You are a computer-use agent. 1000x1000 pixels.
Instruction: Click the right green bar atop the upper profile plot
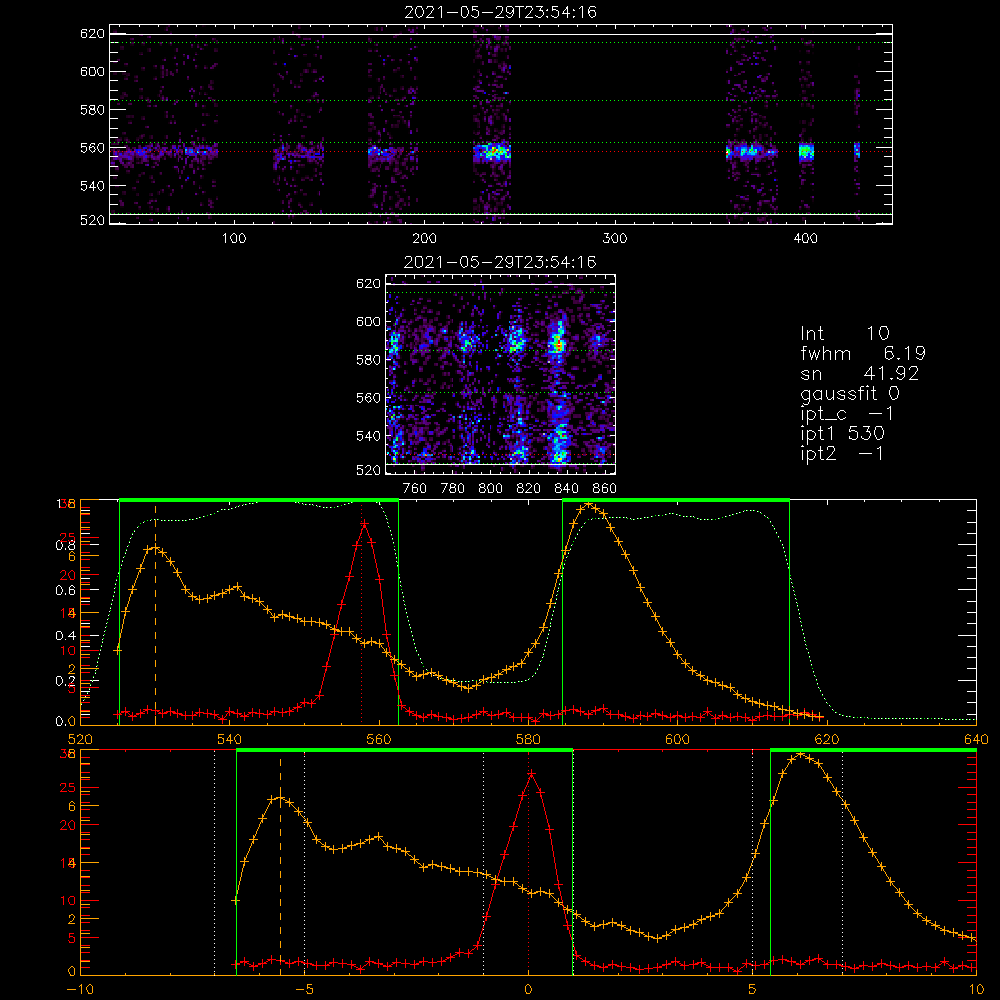[x=676, y=500]
